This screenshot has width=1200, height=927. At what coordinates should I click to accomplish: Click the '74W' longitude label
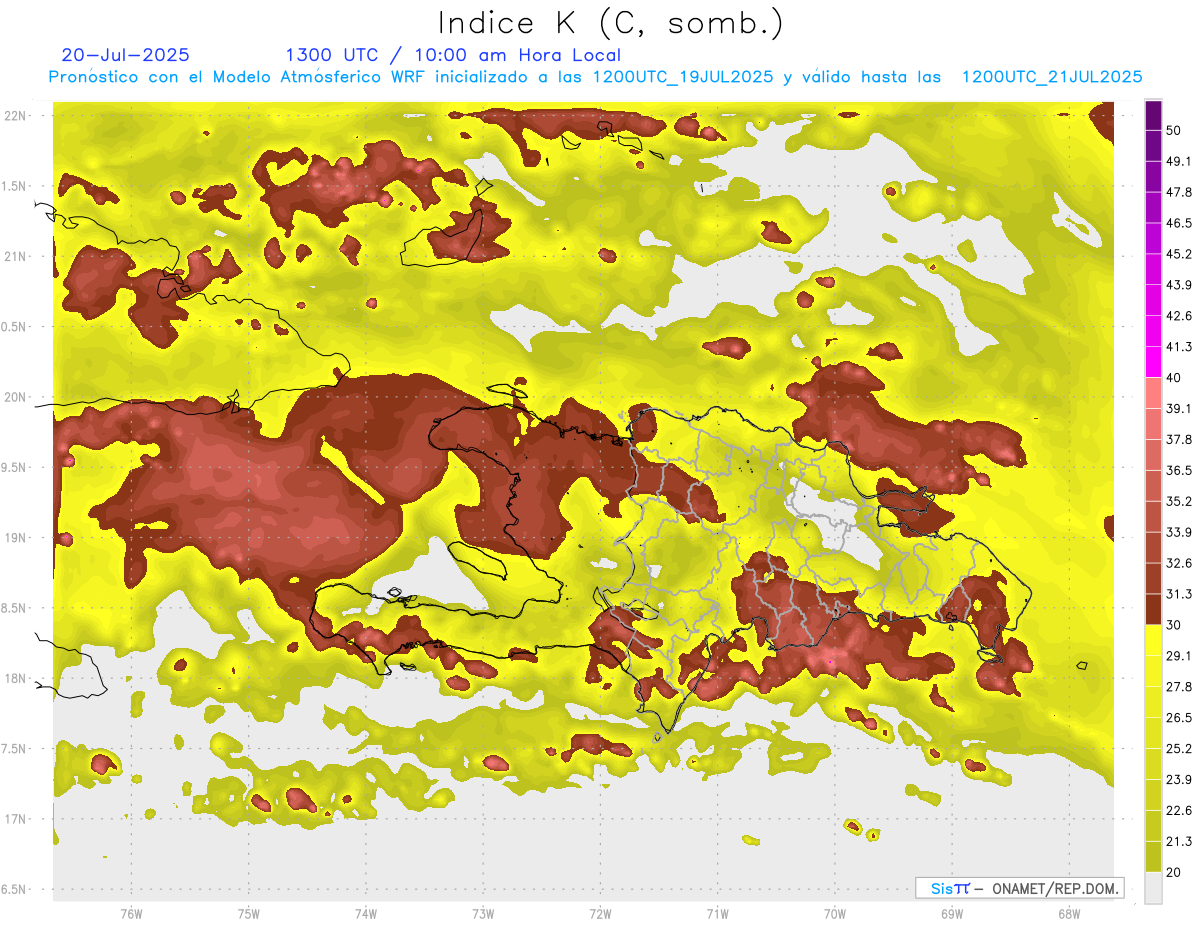click(365, 914)
